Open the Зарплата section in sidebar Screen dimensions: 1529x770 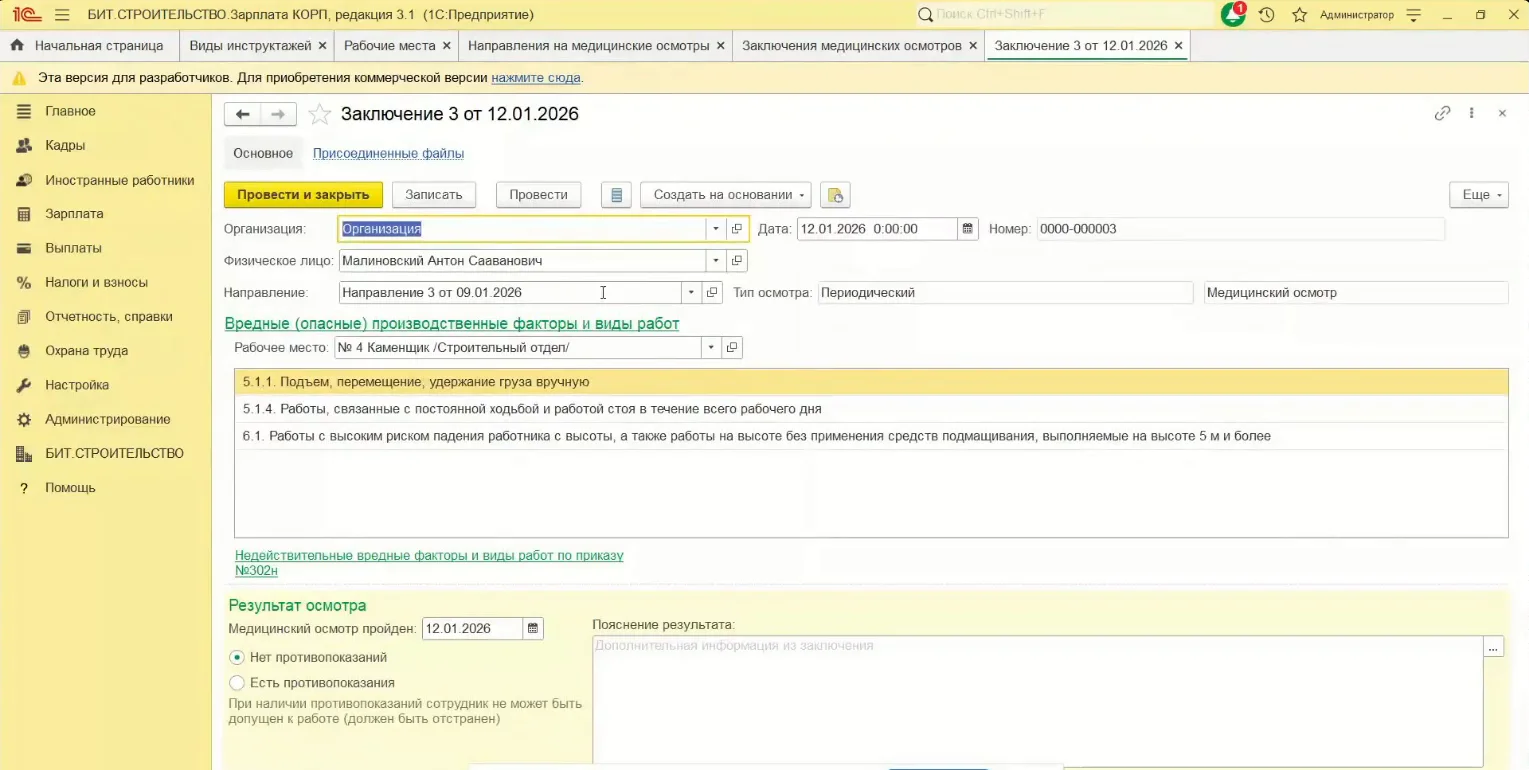coord(74,214)
